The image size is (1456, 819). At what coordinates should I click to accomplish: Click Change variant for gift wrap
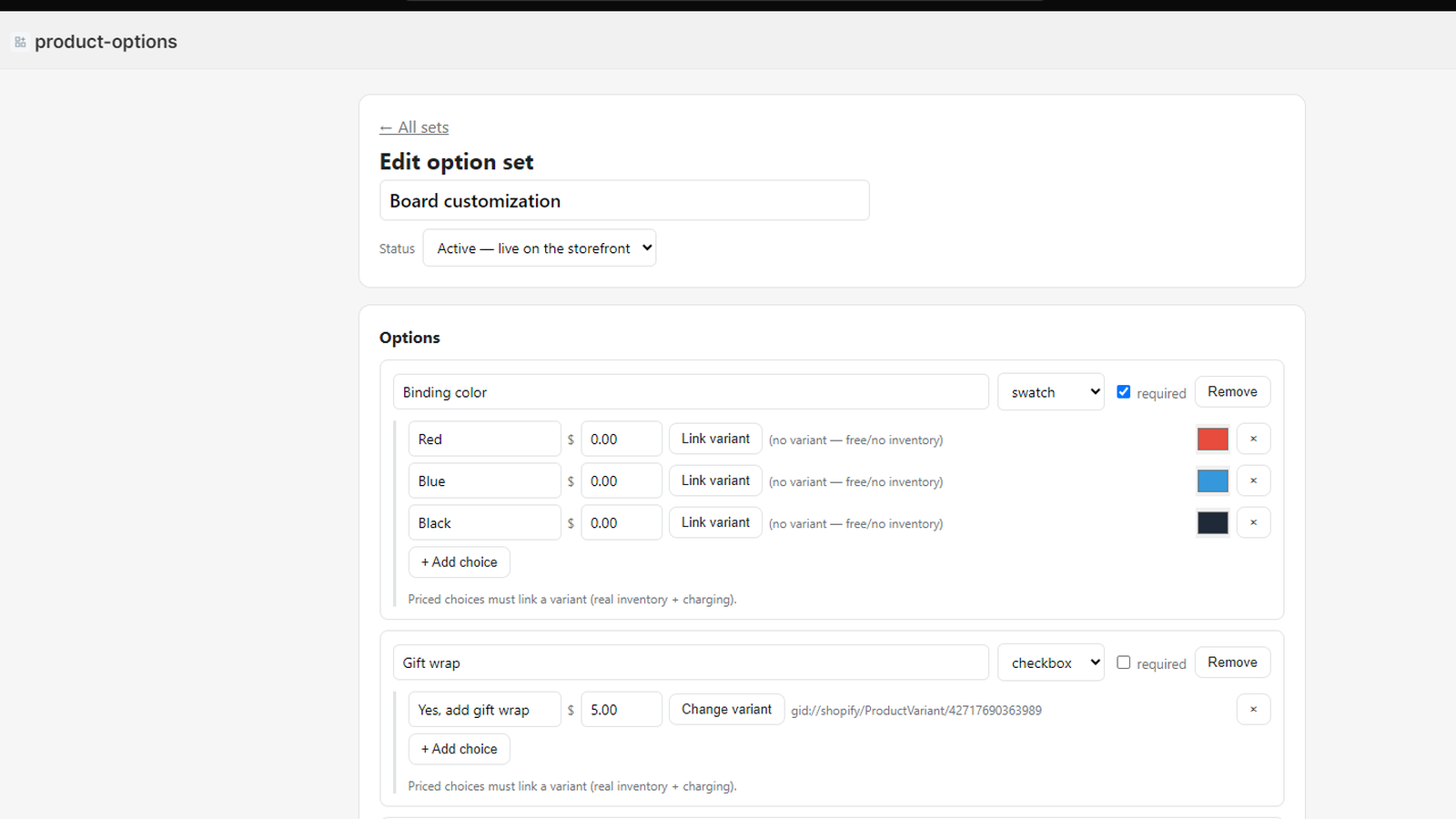[726, 709]
